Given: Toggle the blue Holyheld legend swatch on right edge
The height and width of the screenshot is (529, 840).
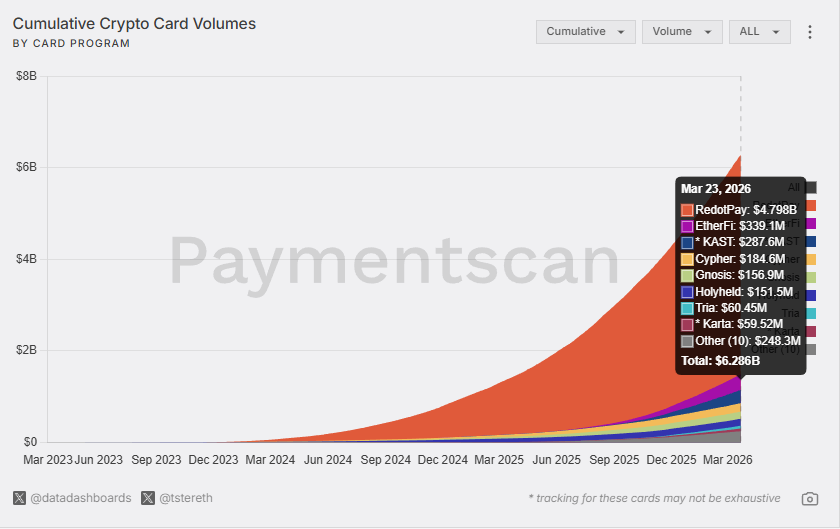Looking at the screenshot, I should pos(811,295).
